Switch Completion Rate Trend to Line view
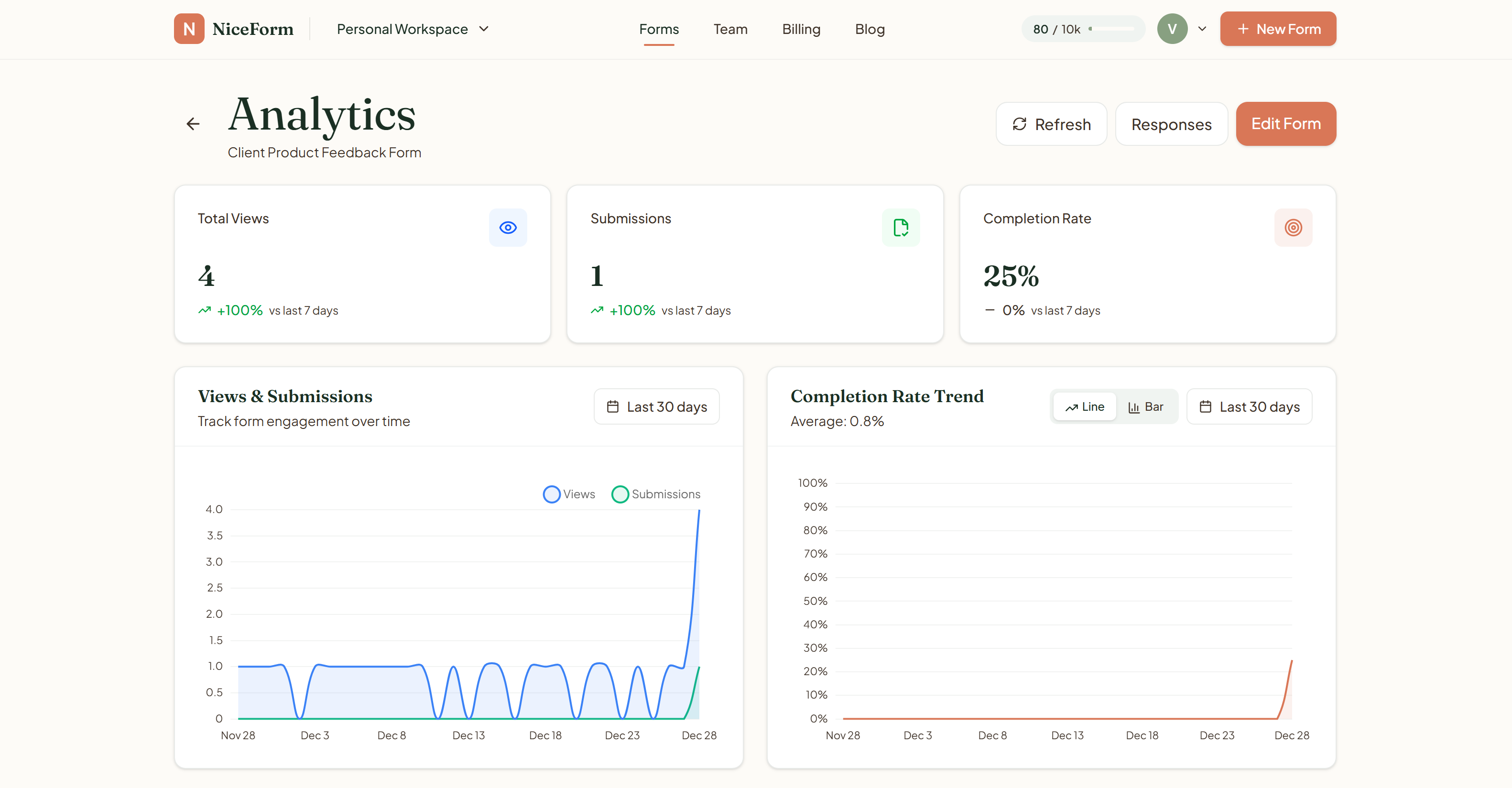This screenshot has height=788, width=1512. click(x=1084, y=406)
